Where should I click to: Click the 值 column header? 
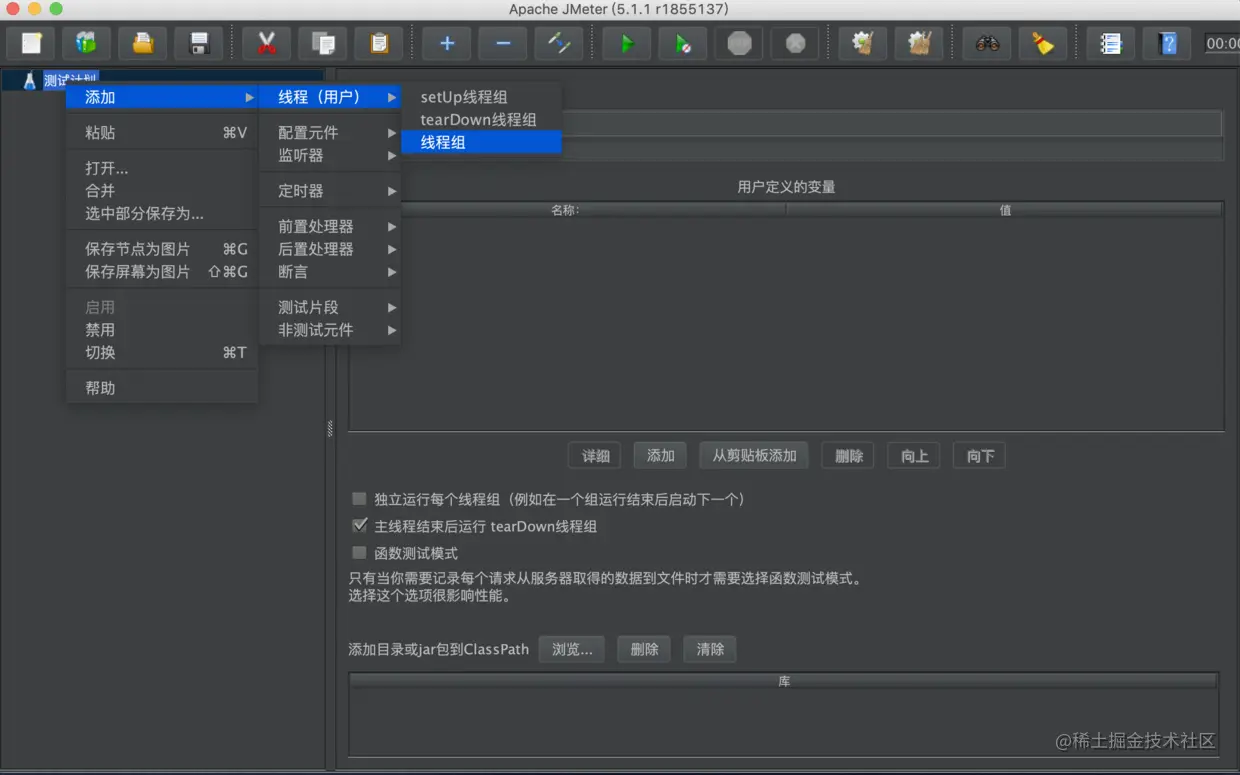pyautogui.click(x=1005, y=210)
